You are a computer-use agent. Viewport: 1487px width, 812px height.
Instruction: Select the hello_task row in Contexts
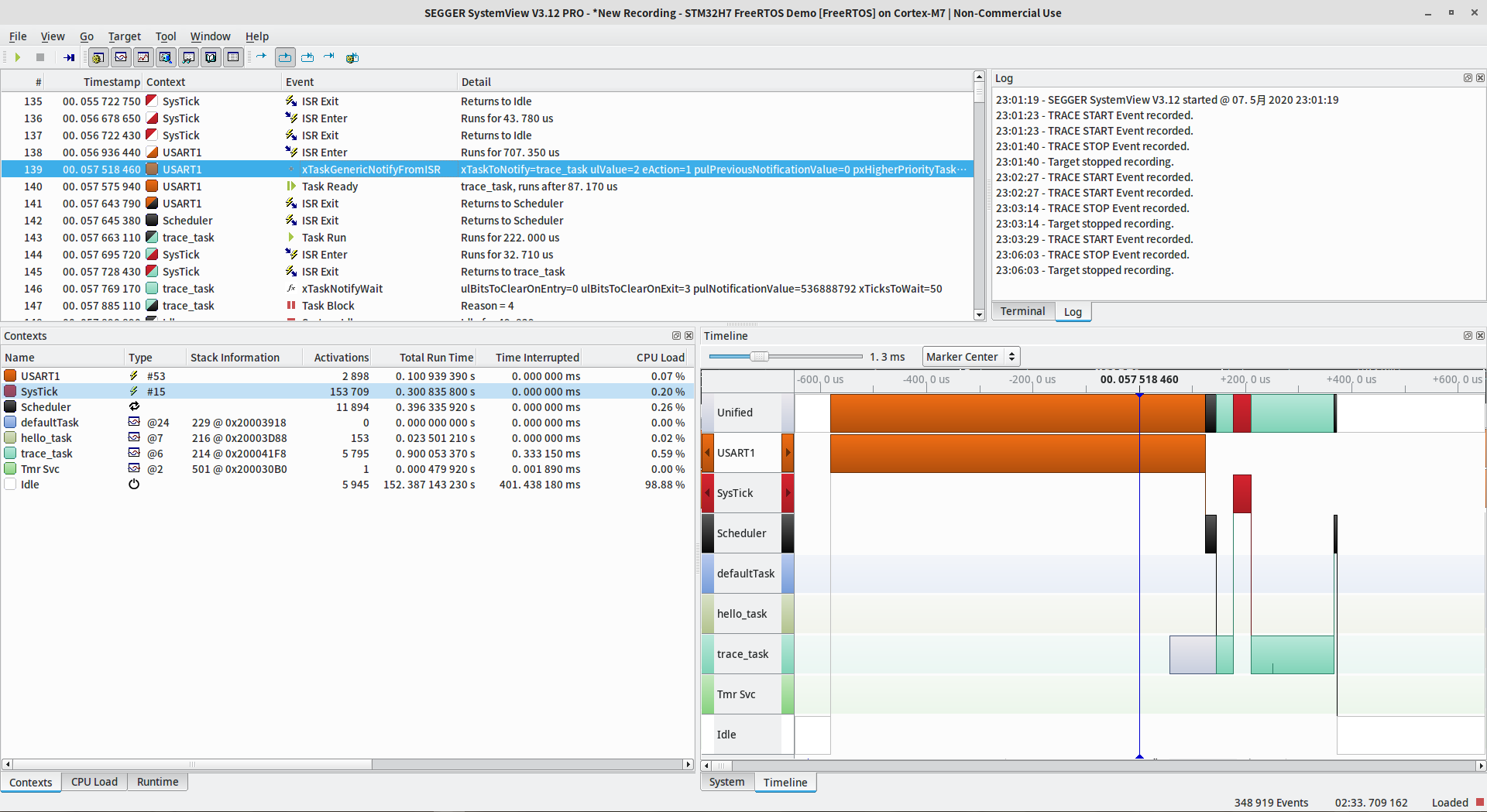click(46, 438)
